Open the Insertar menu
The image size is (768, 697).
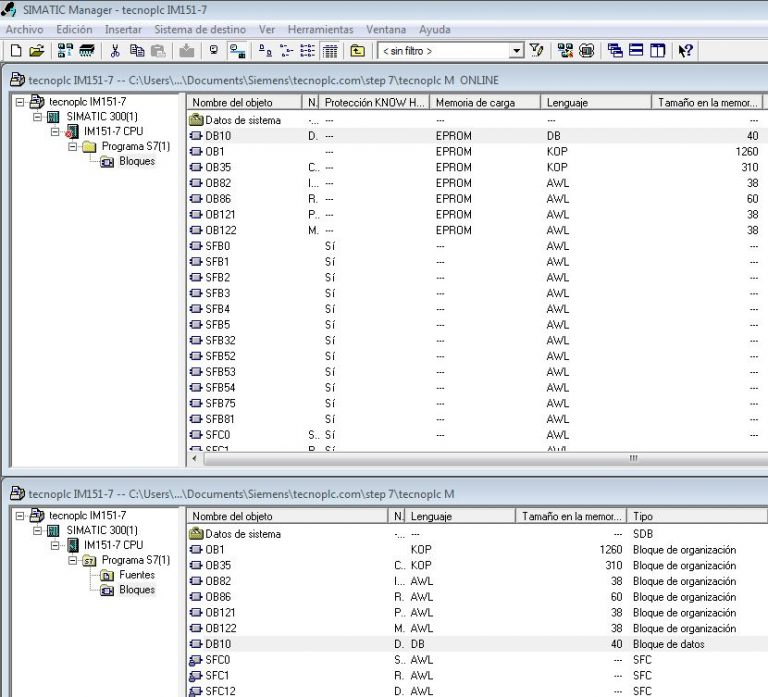[x=123, y=29]
